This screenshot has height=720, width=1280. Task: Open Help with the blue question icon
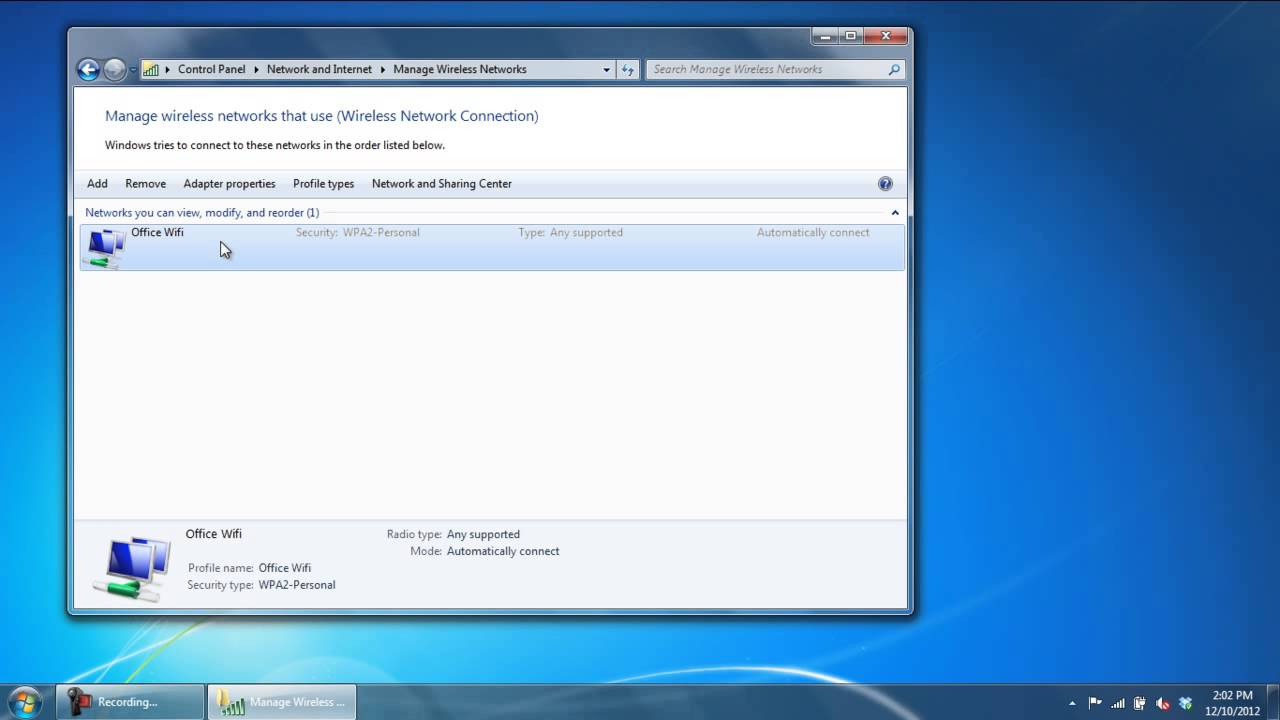click(x=885, y=184)
